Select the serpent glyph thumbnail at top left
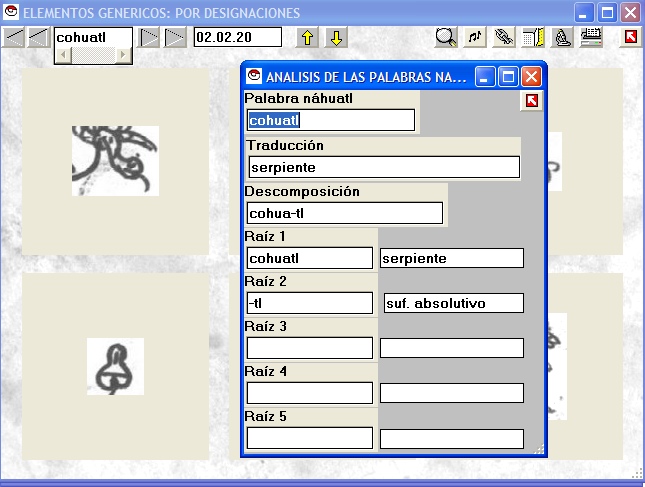 (x=115, y=160)
